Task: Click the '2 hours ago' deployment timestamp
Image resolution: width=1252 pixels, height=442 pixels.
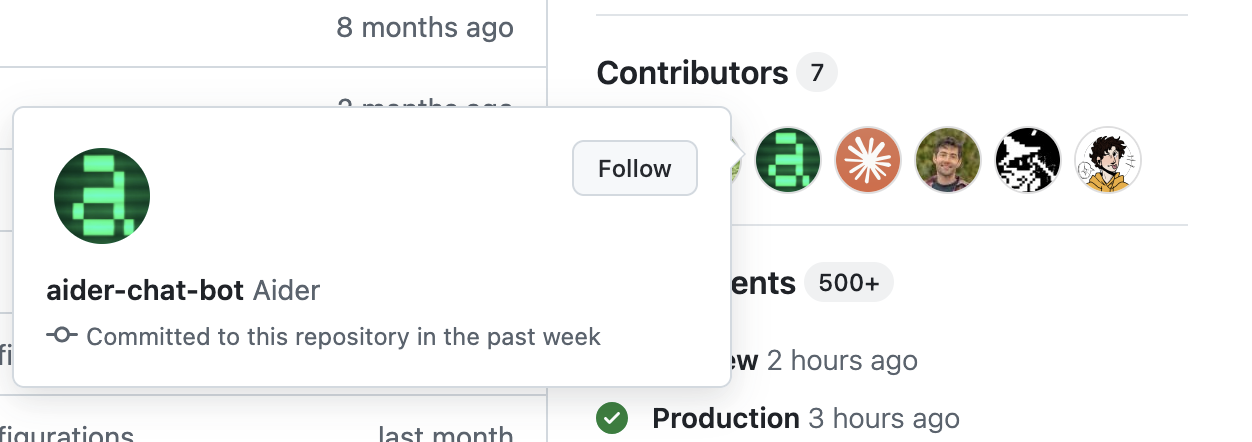Action: 842,360
